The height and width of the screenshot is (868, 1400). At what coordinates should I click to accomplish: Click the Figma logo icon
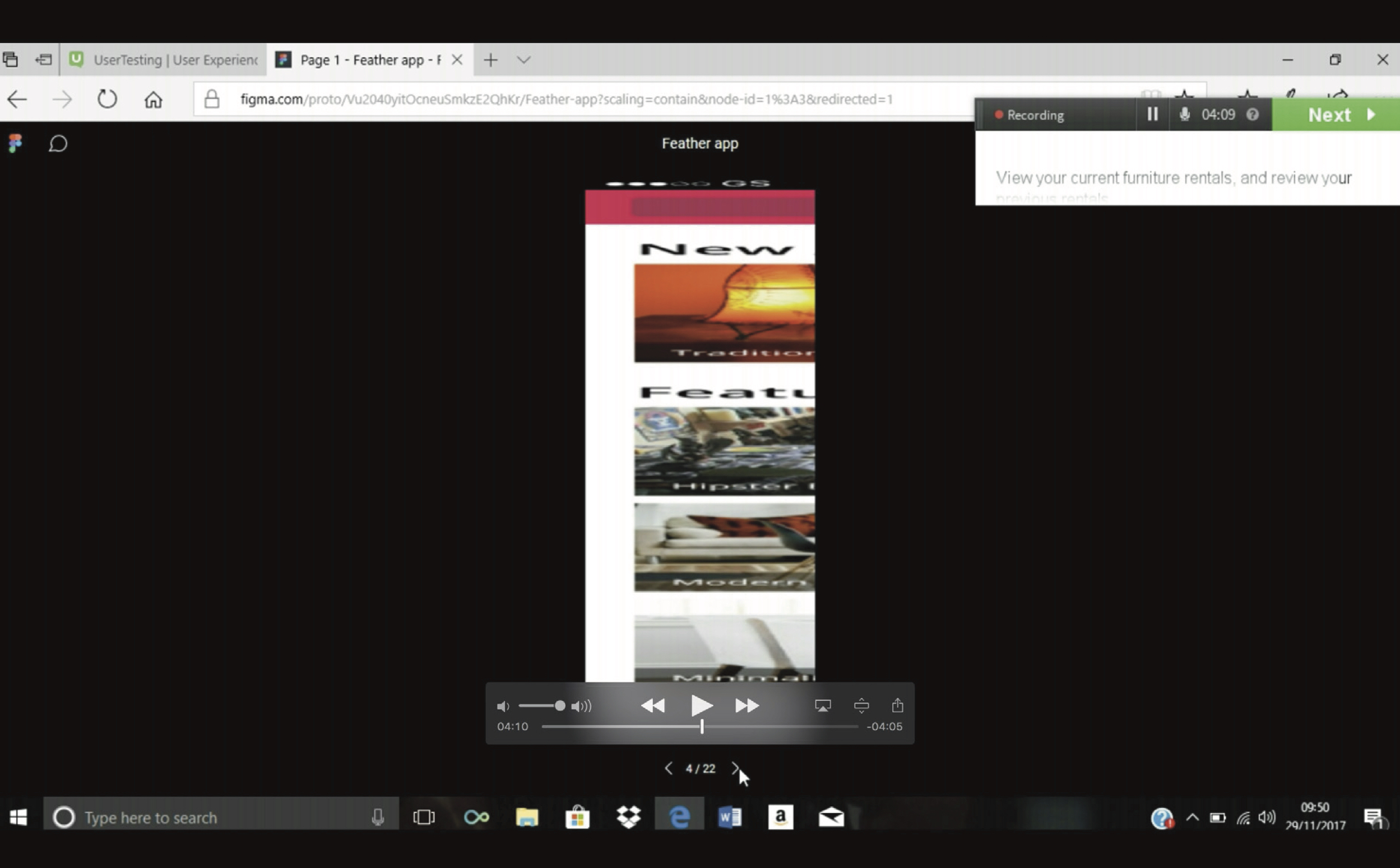click(16, 143)
